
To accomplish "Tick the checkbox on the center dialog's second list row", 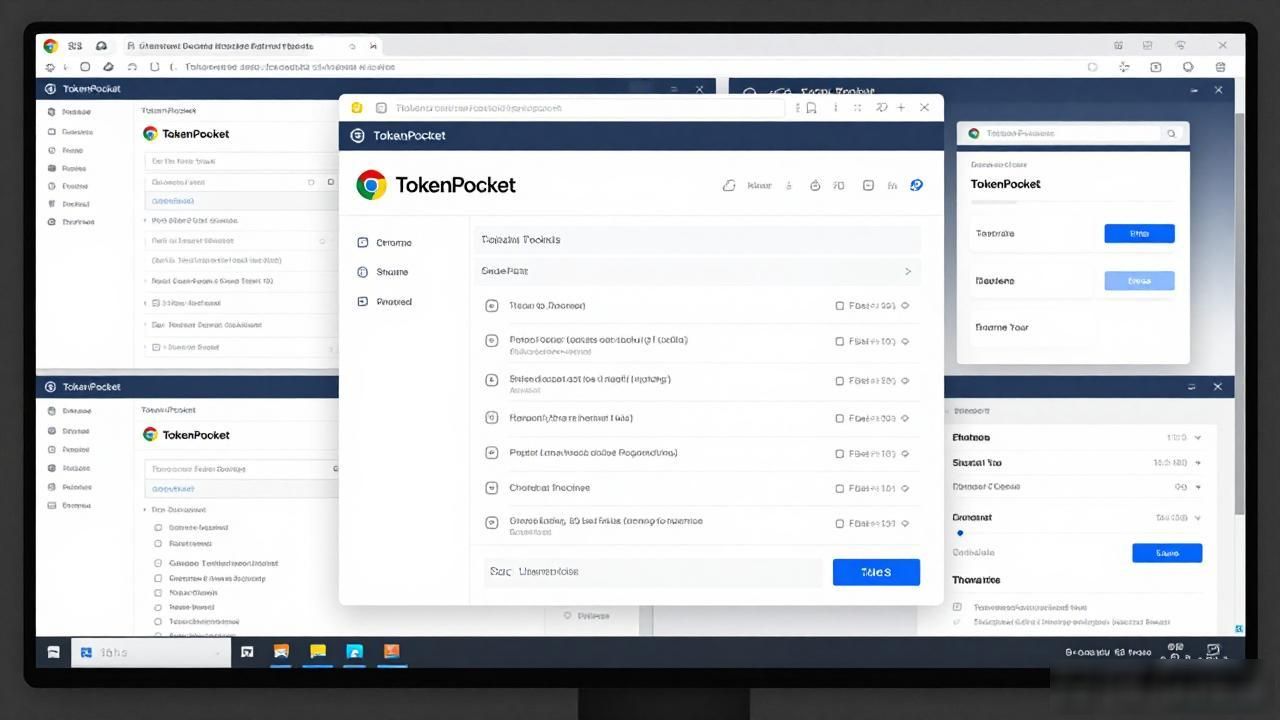I will 840,341.
